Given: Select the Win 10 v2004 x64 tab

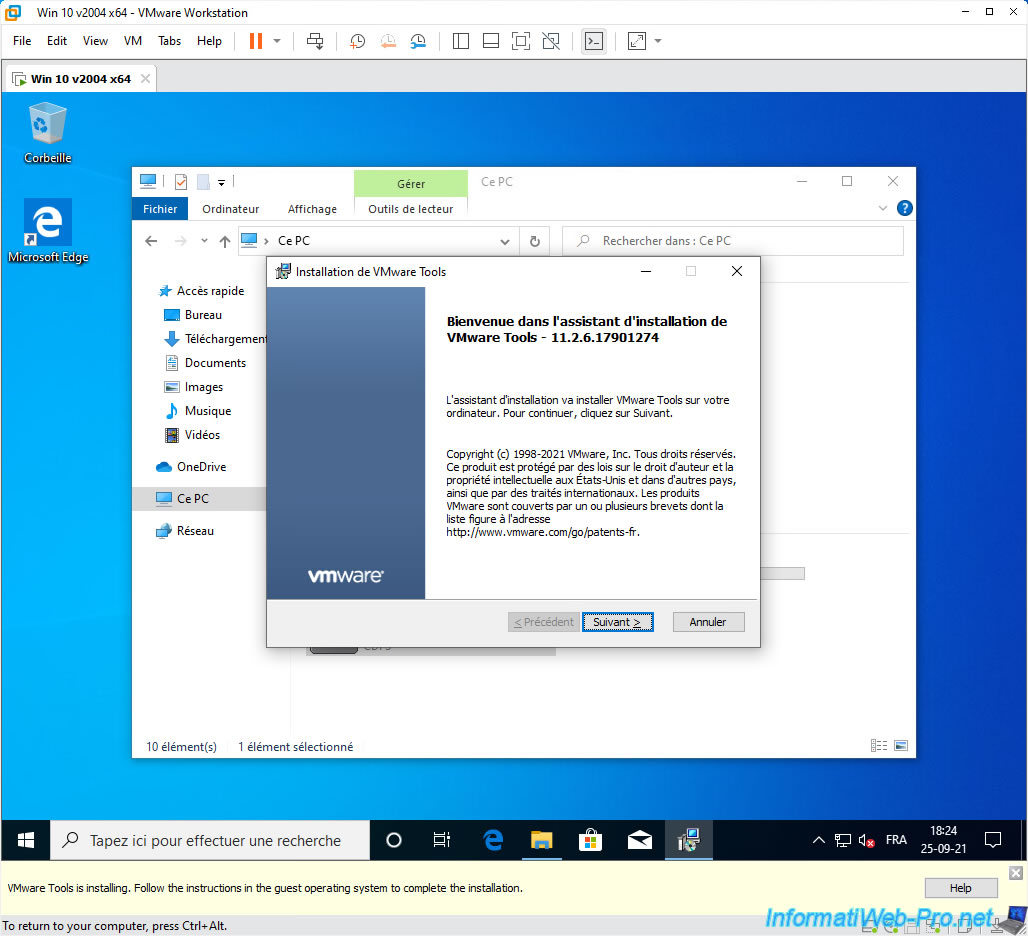Looking at the screenshot, I should click(x=81, y=79).
